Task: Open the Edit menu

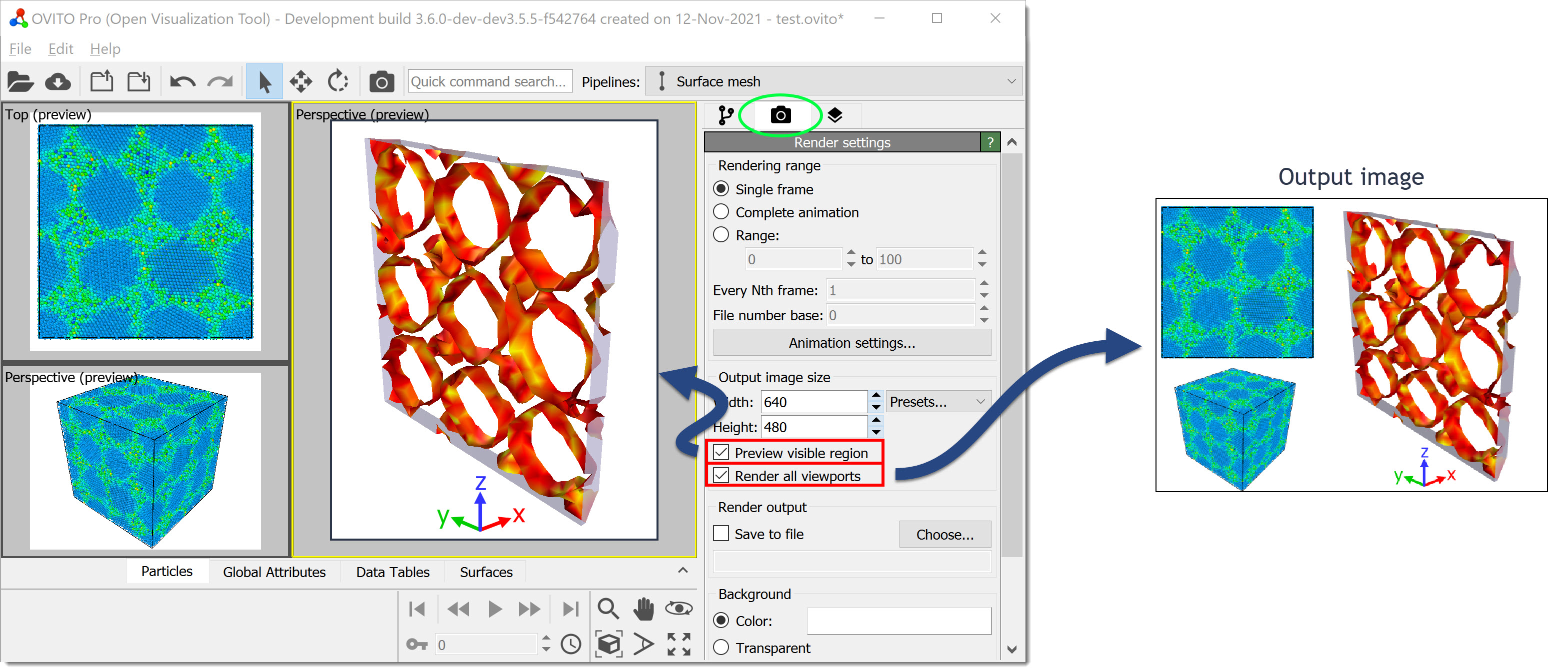Action: [x=60, y=48]
